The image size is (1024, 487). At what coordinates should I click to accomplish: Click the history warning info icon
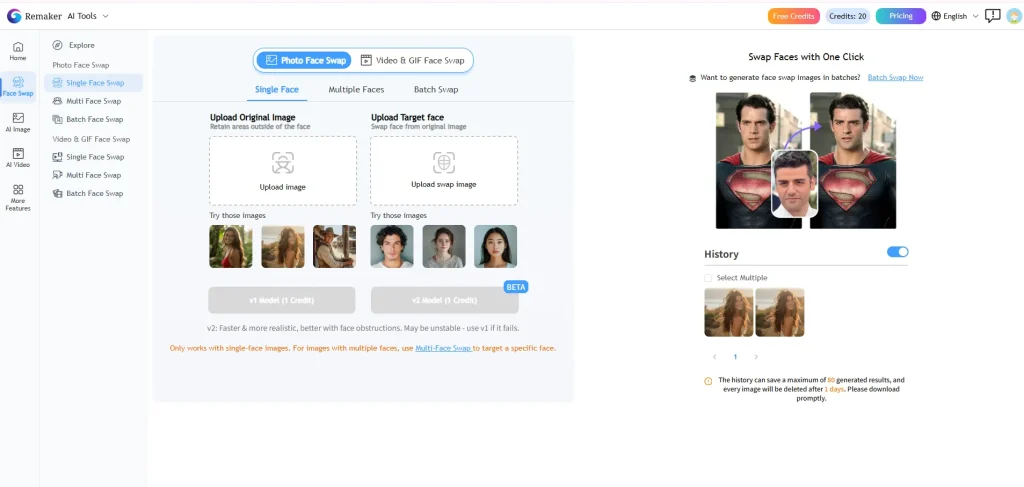[x=709, y=381]
